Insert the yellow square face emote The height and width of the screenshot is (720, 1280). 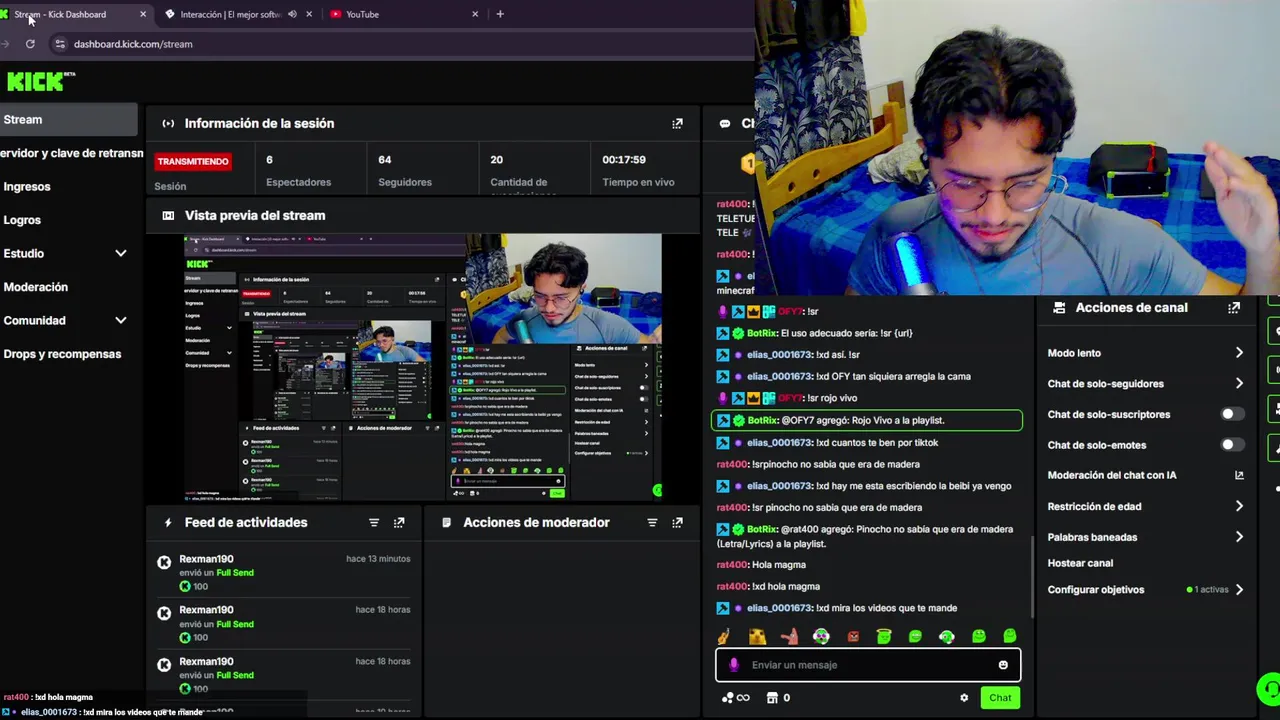tap(757, 636)
